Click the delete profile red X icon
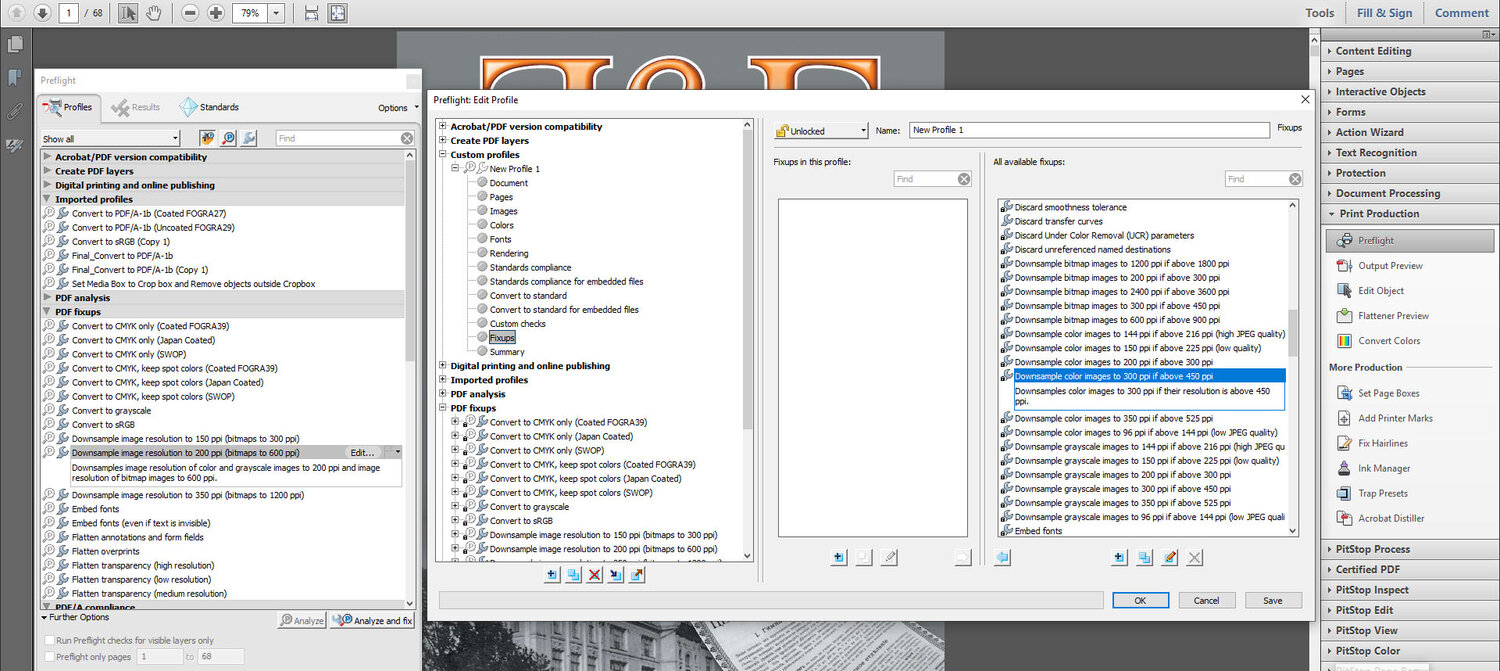 (594, 575)
